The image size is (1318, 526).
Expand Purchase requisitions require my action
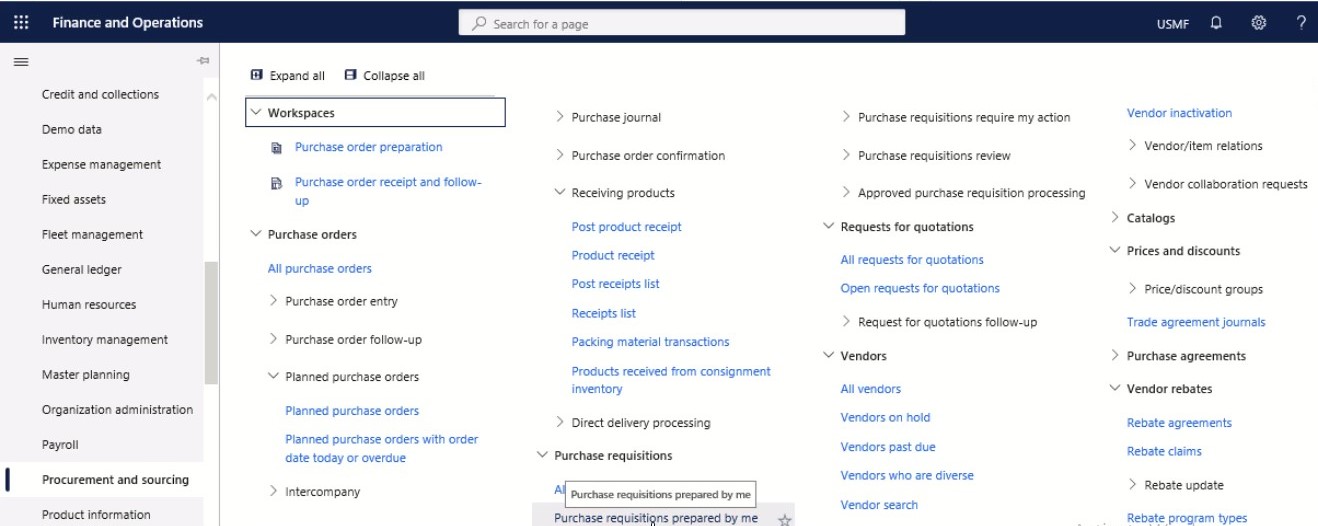pyautogui.click(x=847, y=117)
